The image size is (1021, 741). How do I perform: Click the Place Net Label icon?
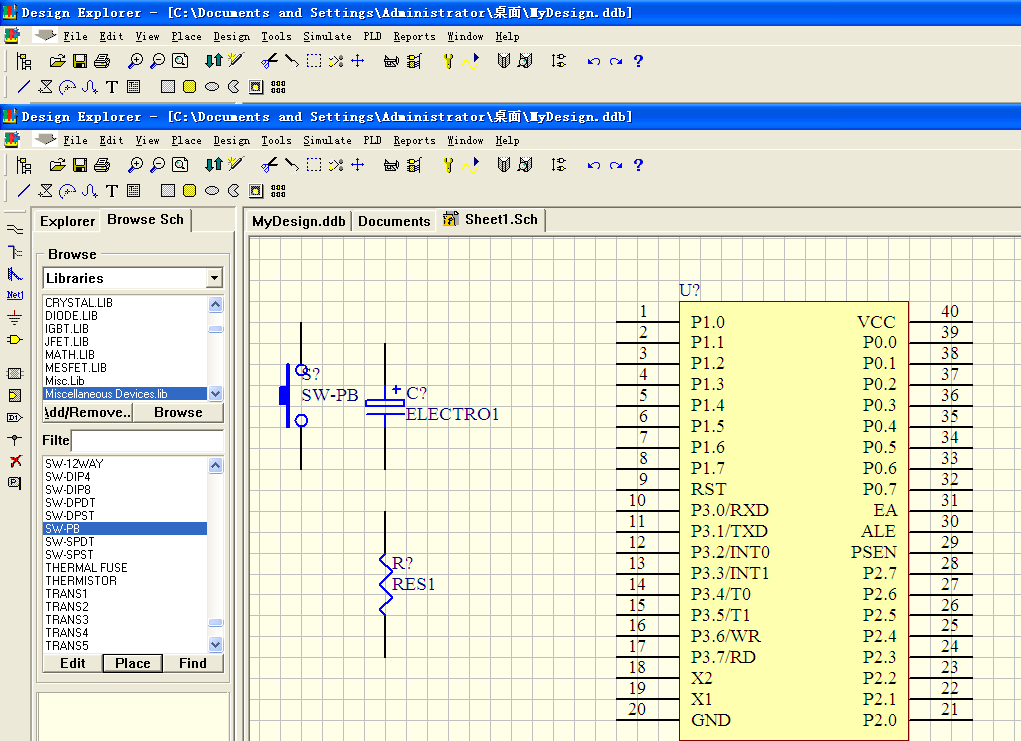(x=14, y=295)
